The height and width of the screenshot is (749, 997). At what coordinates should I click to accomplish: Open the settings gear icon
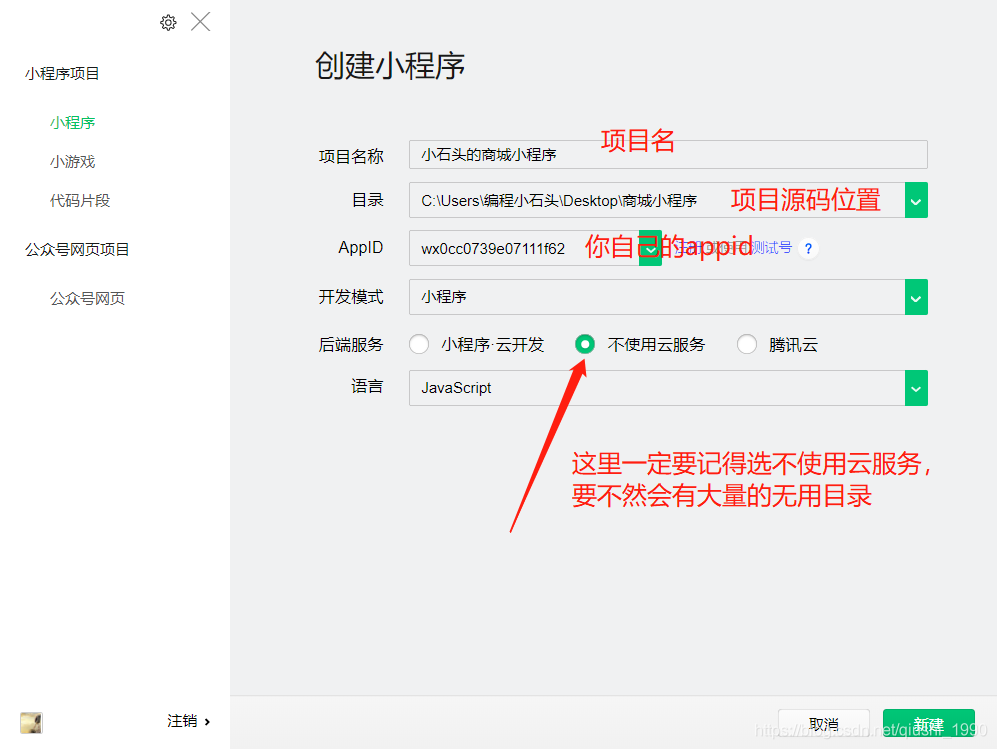[168, 22]
